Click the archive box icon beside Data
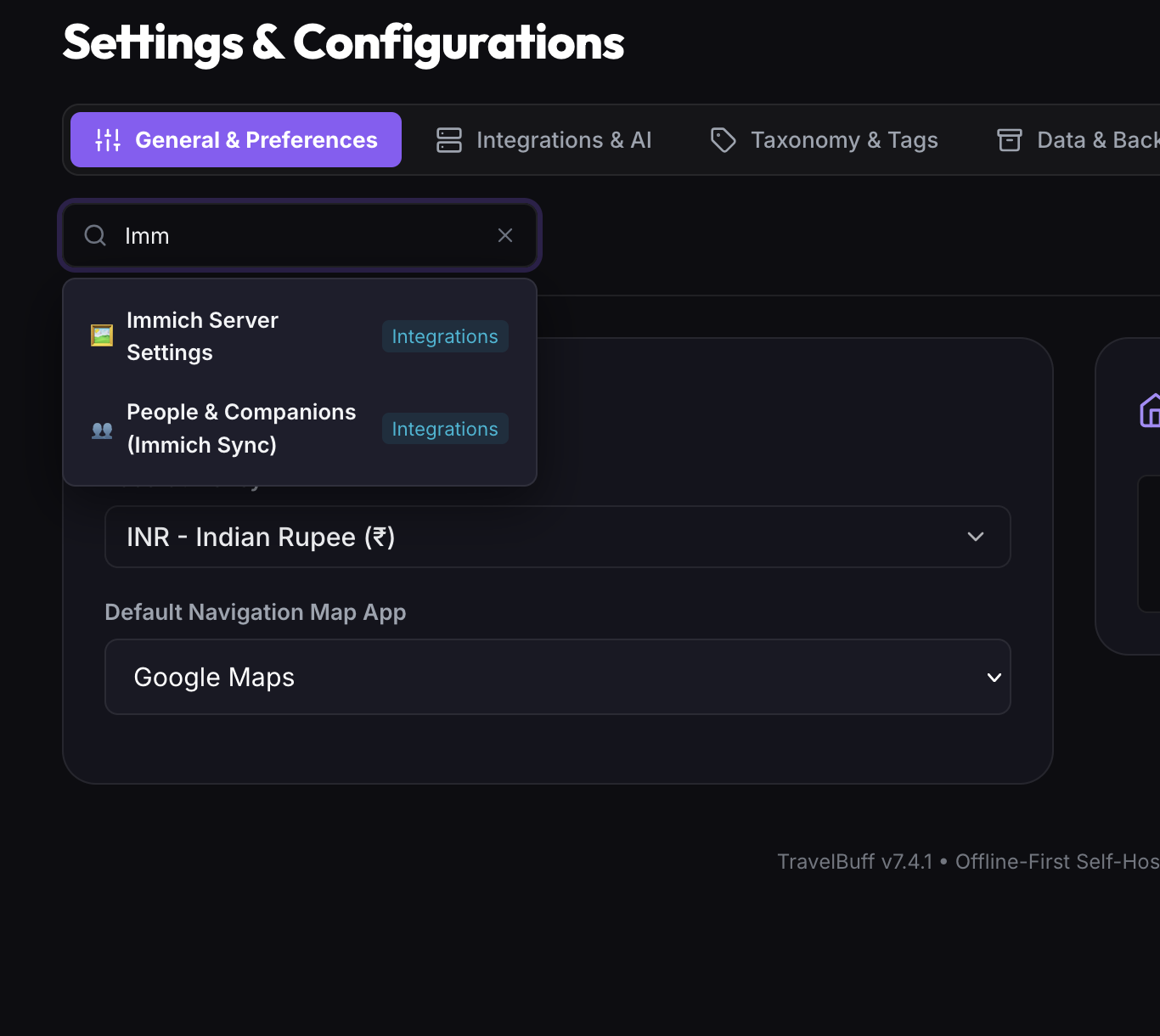 click(1010, 140)
